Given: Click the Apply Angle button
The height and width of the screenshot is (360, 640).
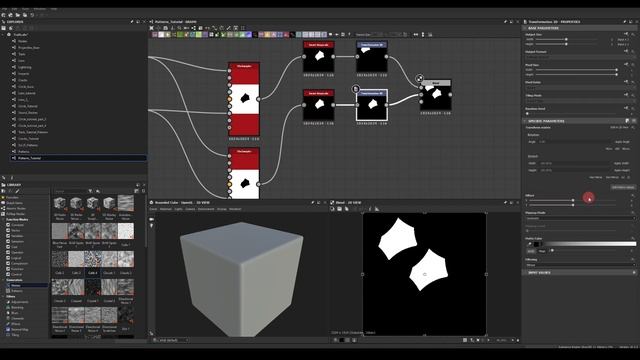Looking at the screenshot, I should 622,142.
